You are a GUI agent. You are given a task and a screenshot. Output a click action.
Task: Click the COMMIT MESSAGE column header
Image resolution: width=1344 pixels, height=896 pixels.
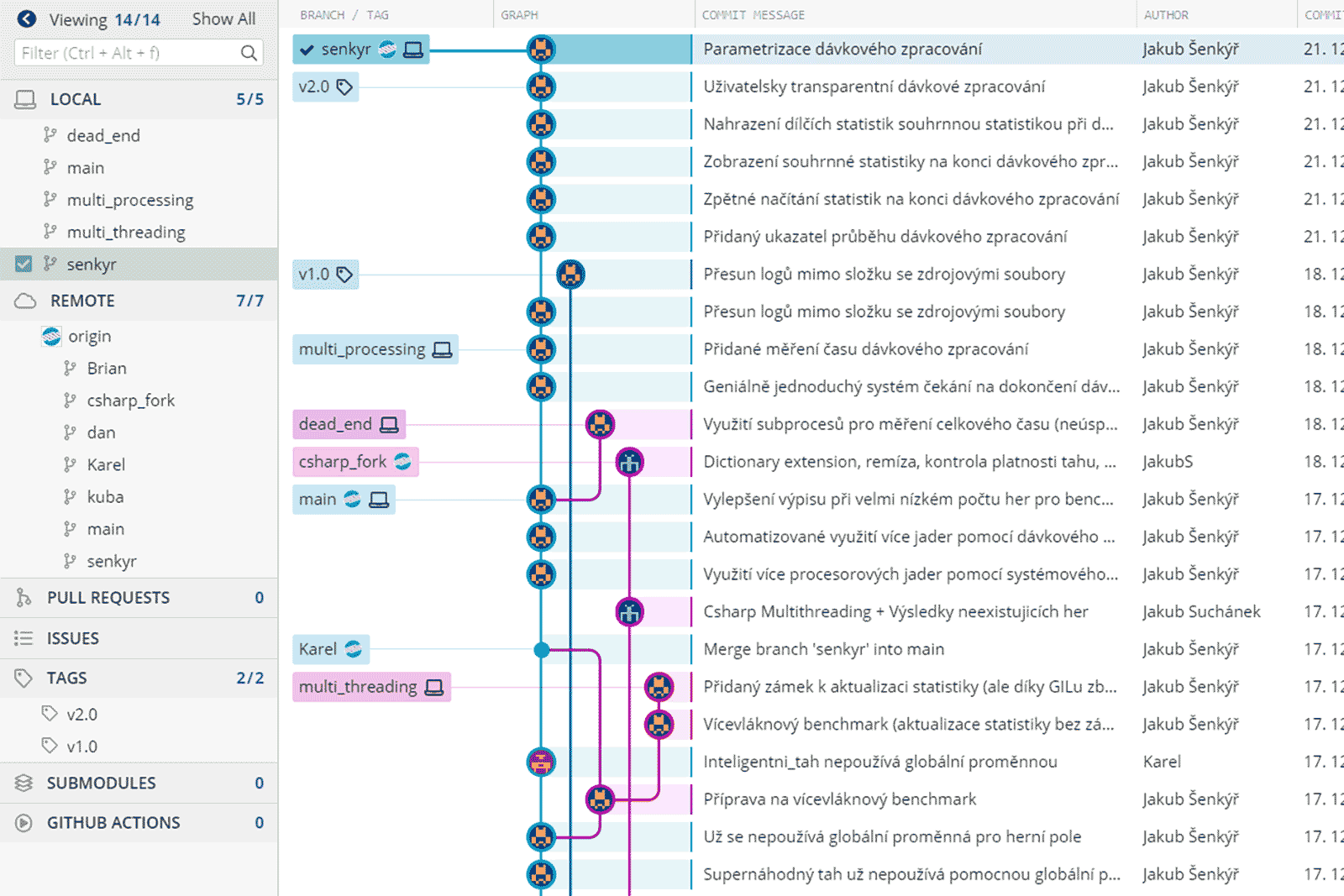753,15
